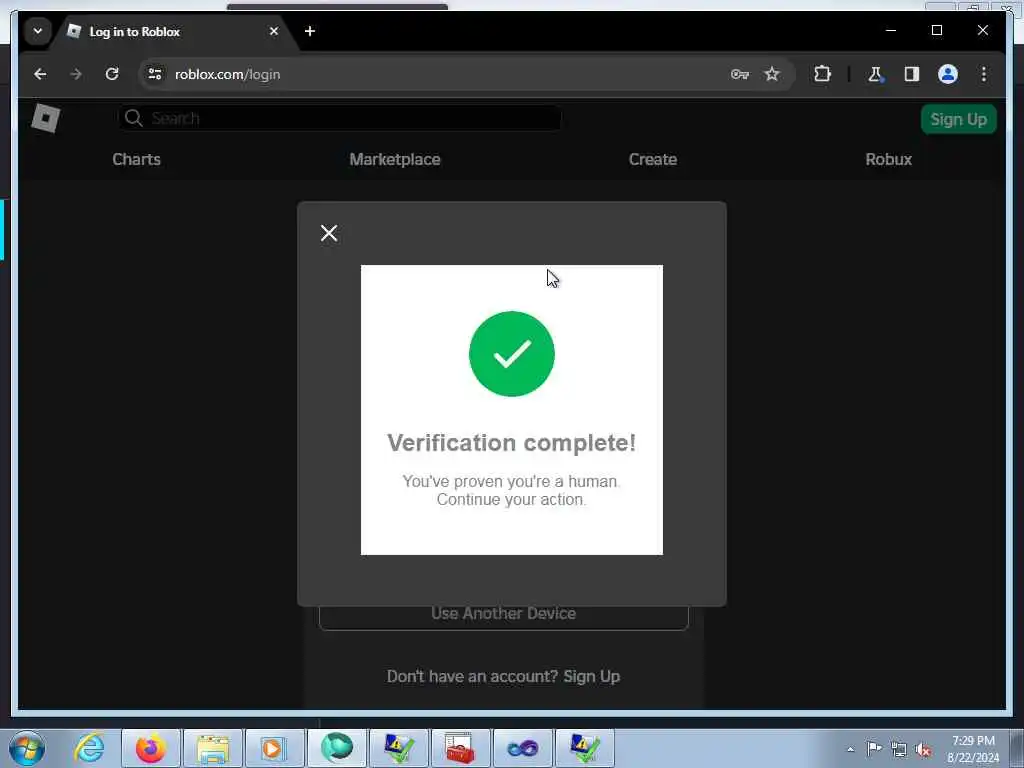
Task: Open the Chrome profile avatar
Action: (948, 74)
